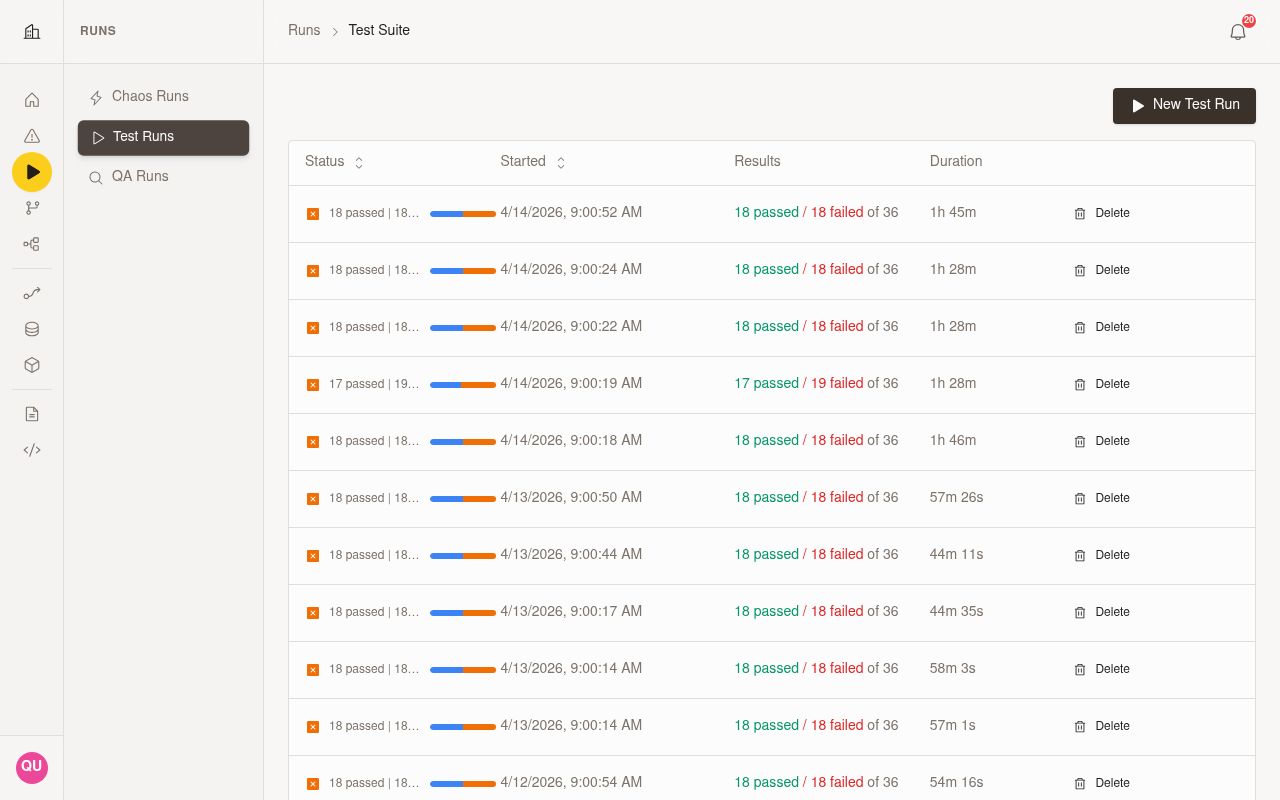Screen dimensions: 1280x800
Task: Select Test Runs in sidebar
Action: click(164, 138)
